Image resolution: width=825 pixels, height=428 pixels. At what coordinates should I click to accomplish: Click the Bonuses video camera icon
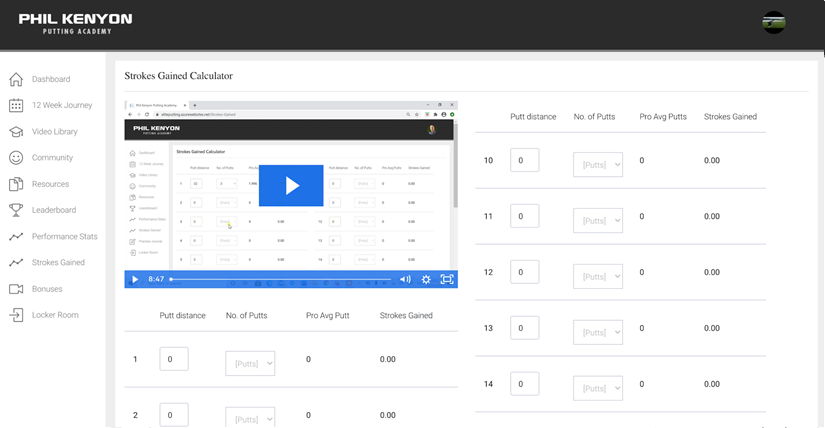16,288
